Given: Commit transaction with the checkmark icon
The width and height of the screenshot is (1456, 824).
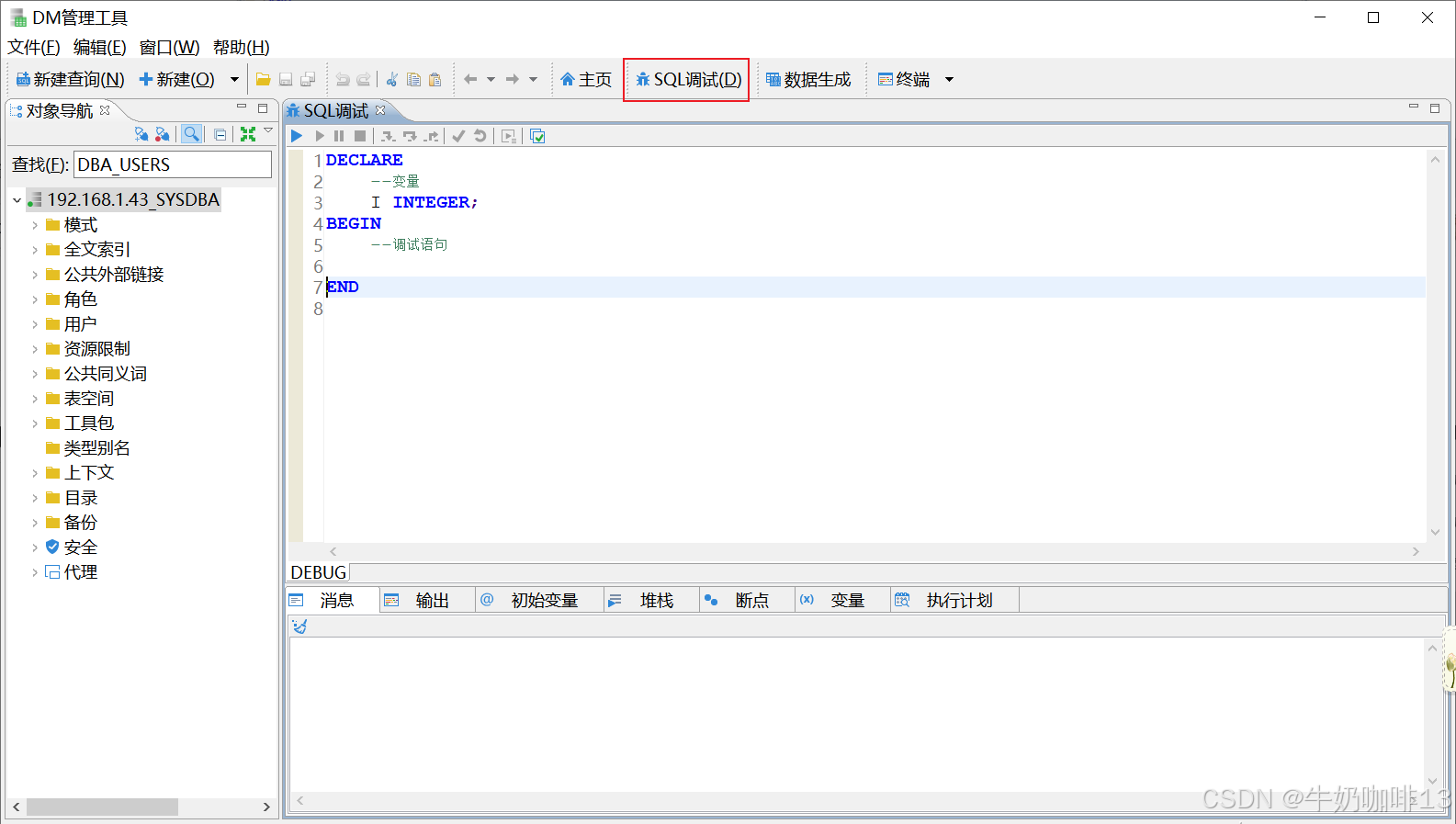Looking at the screenshot, I should coord(458,136).
